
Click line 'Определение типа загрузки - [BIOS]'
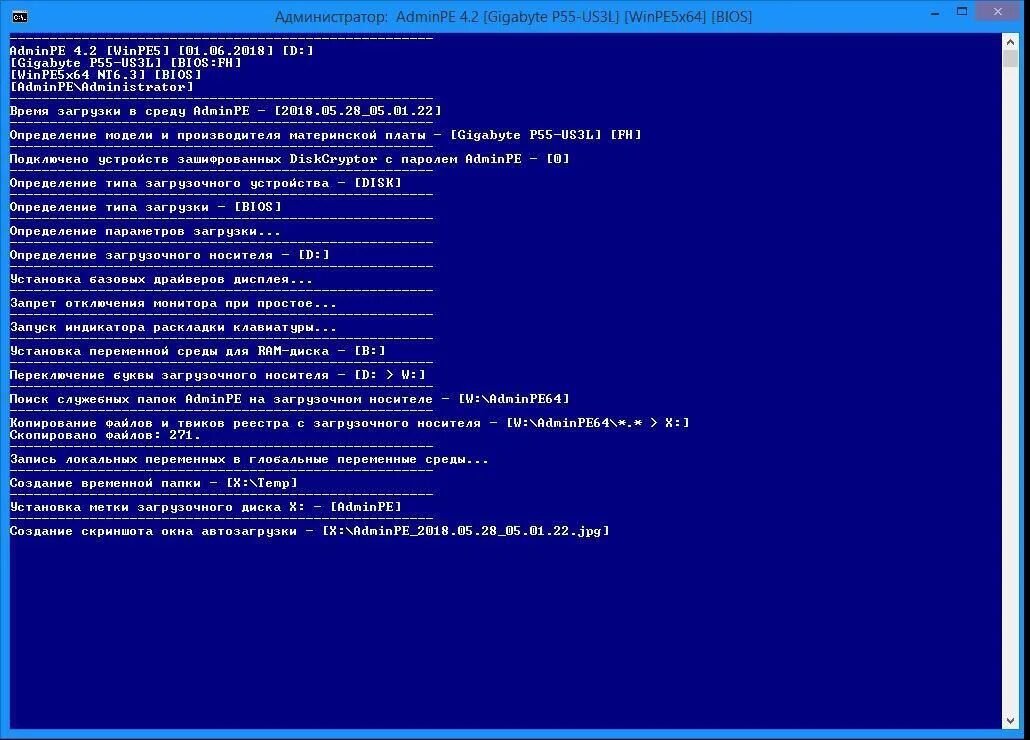(145, 207)
